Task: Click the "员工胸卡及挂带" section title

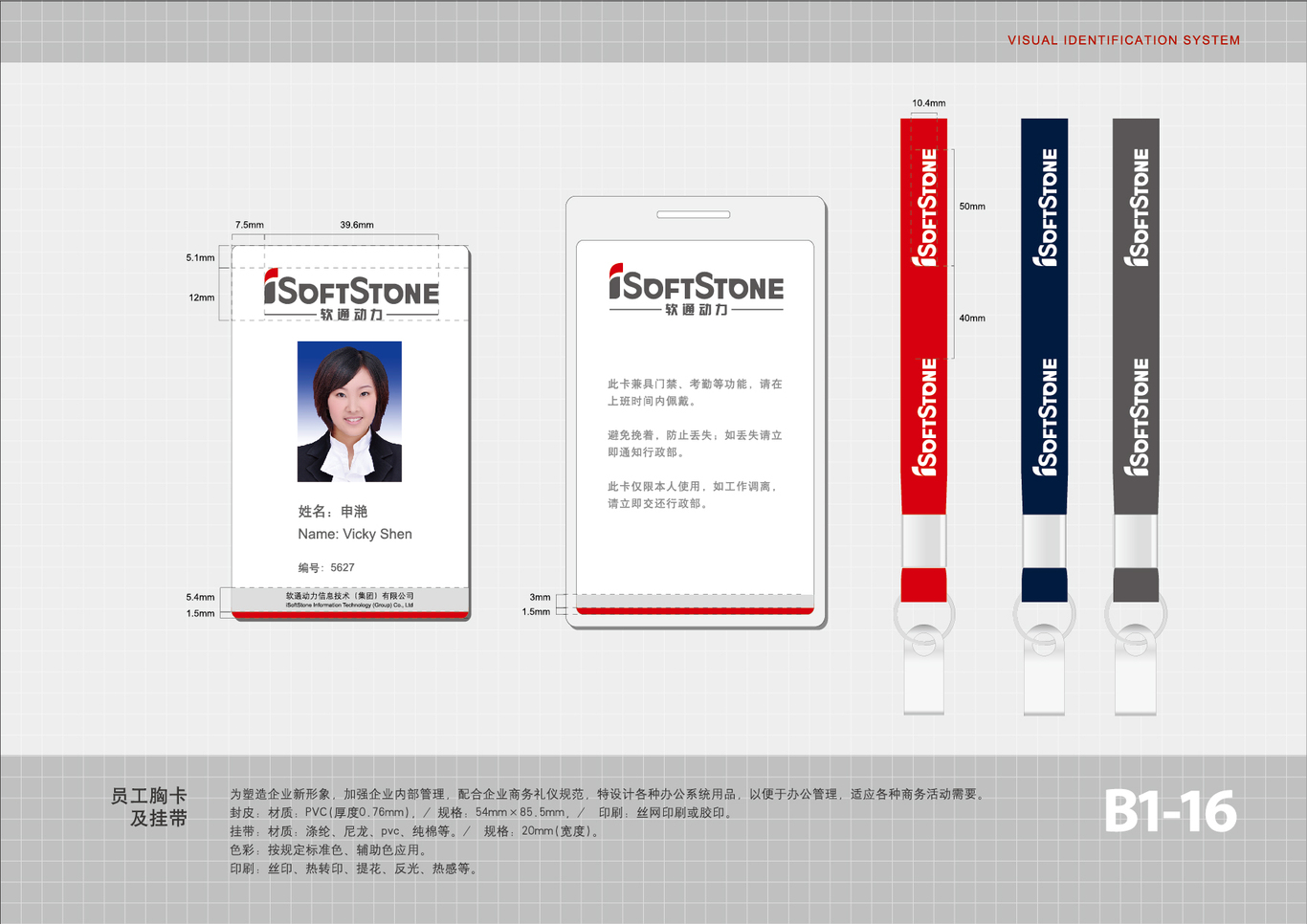Action: (149, 807)
